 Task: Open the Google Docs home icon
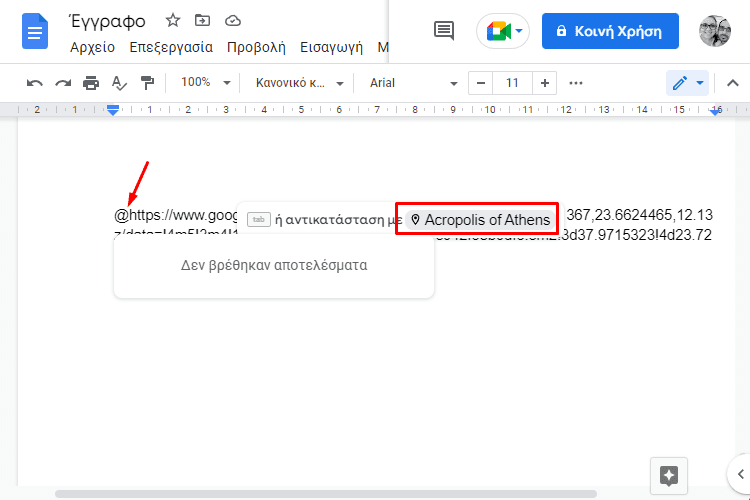[35, 32]
